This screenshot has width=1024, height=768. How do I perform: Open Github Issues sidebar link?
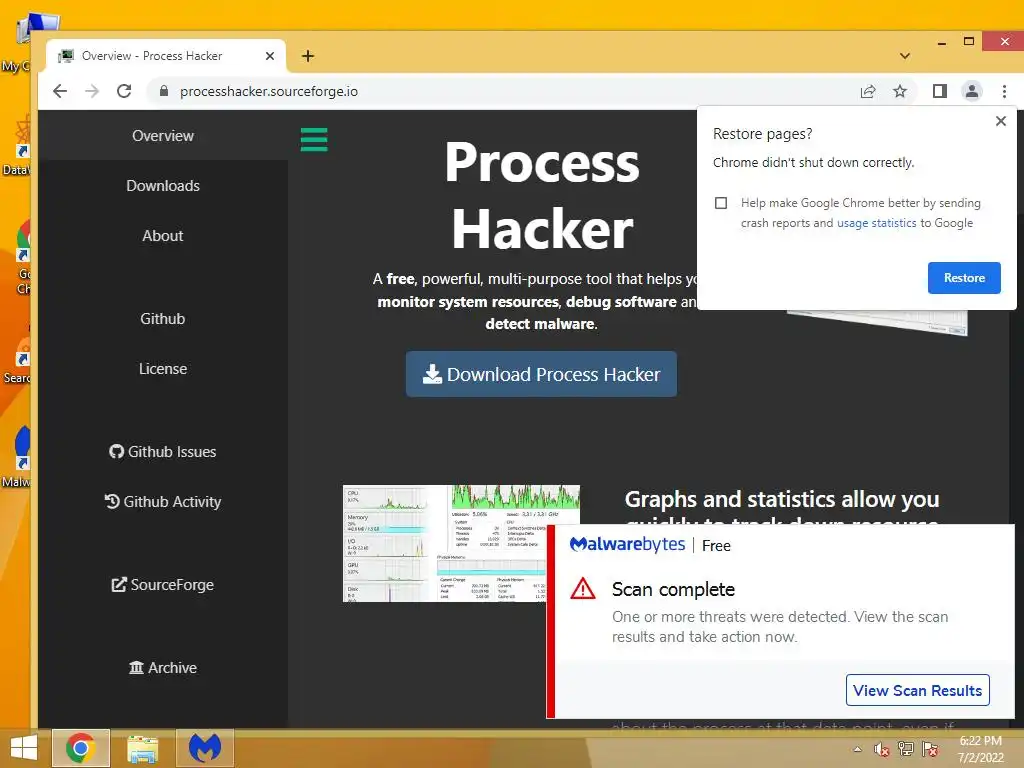[163, 452]
